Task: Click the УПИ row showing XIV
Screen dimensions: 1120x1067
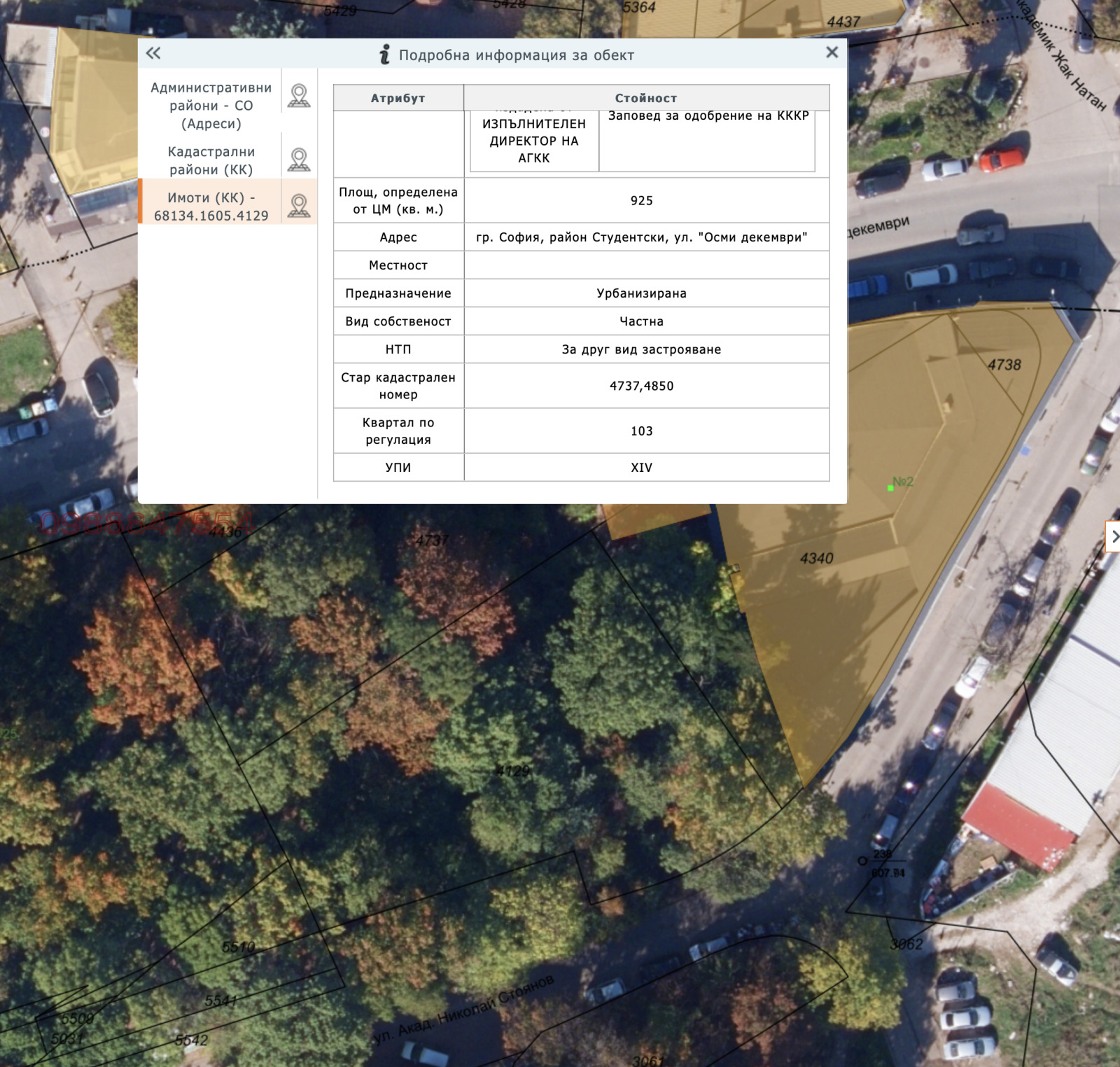Action: point(642,466)
